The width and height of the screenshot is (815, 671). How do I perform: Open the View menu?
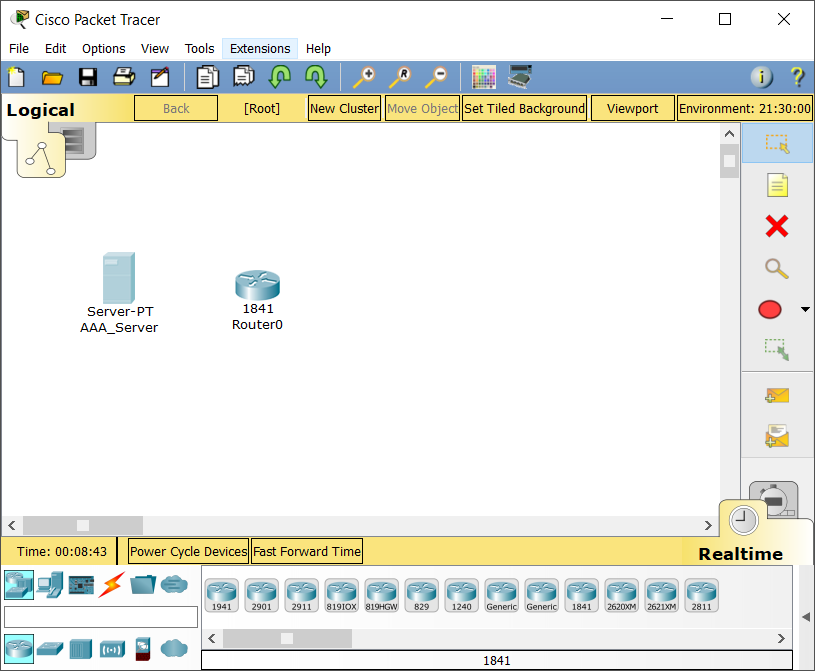click(155, 48)
